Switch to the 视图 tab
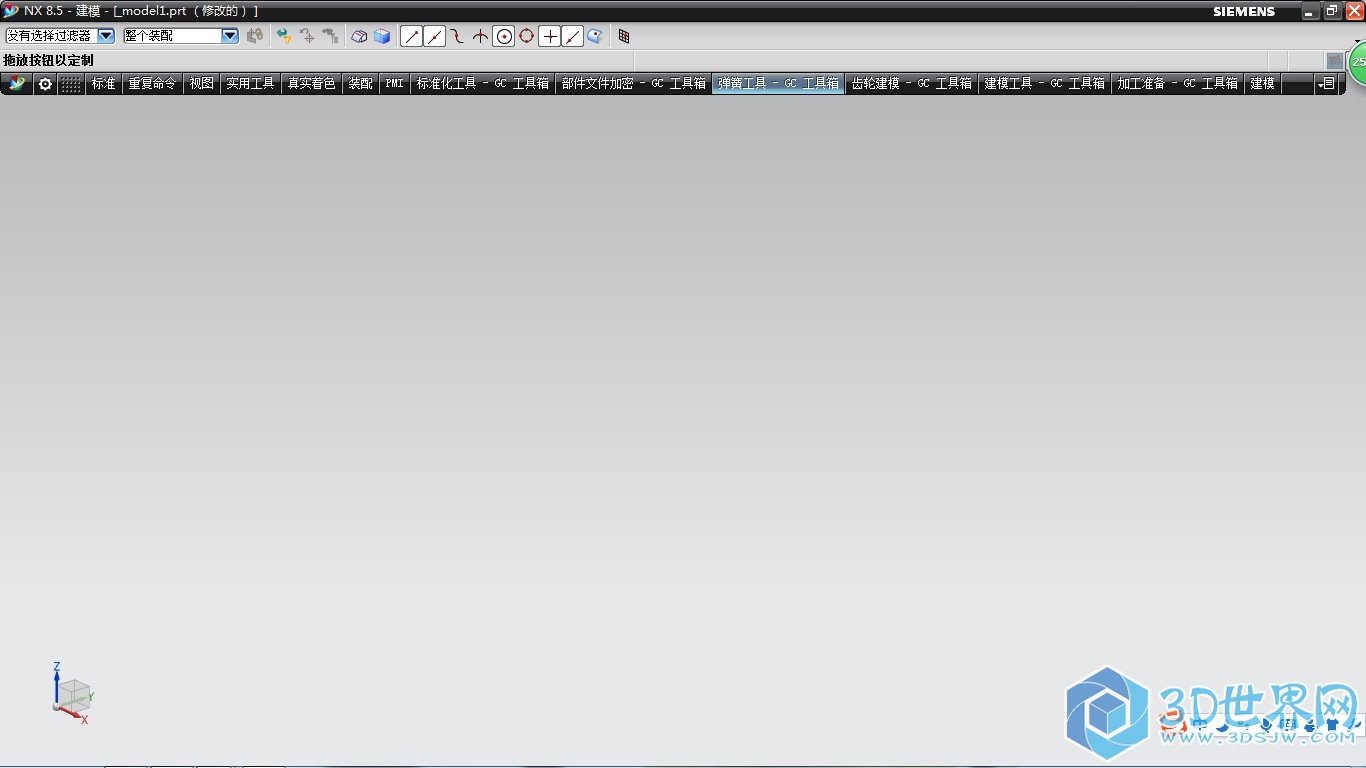The image size is (1366, 768). pos(202,84)
